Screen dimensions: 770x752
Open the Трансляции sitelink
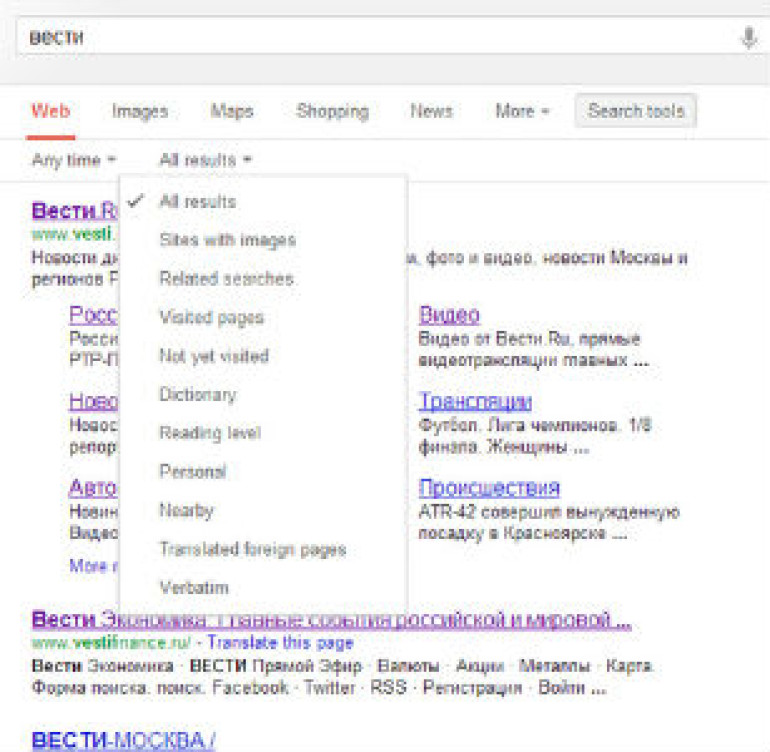475,402
